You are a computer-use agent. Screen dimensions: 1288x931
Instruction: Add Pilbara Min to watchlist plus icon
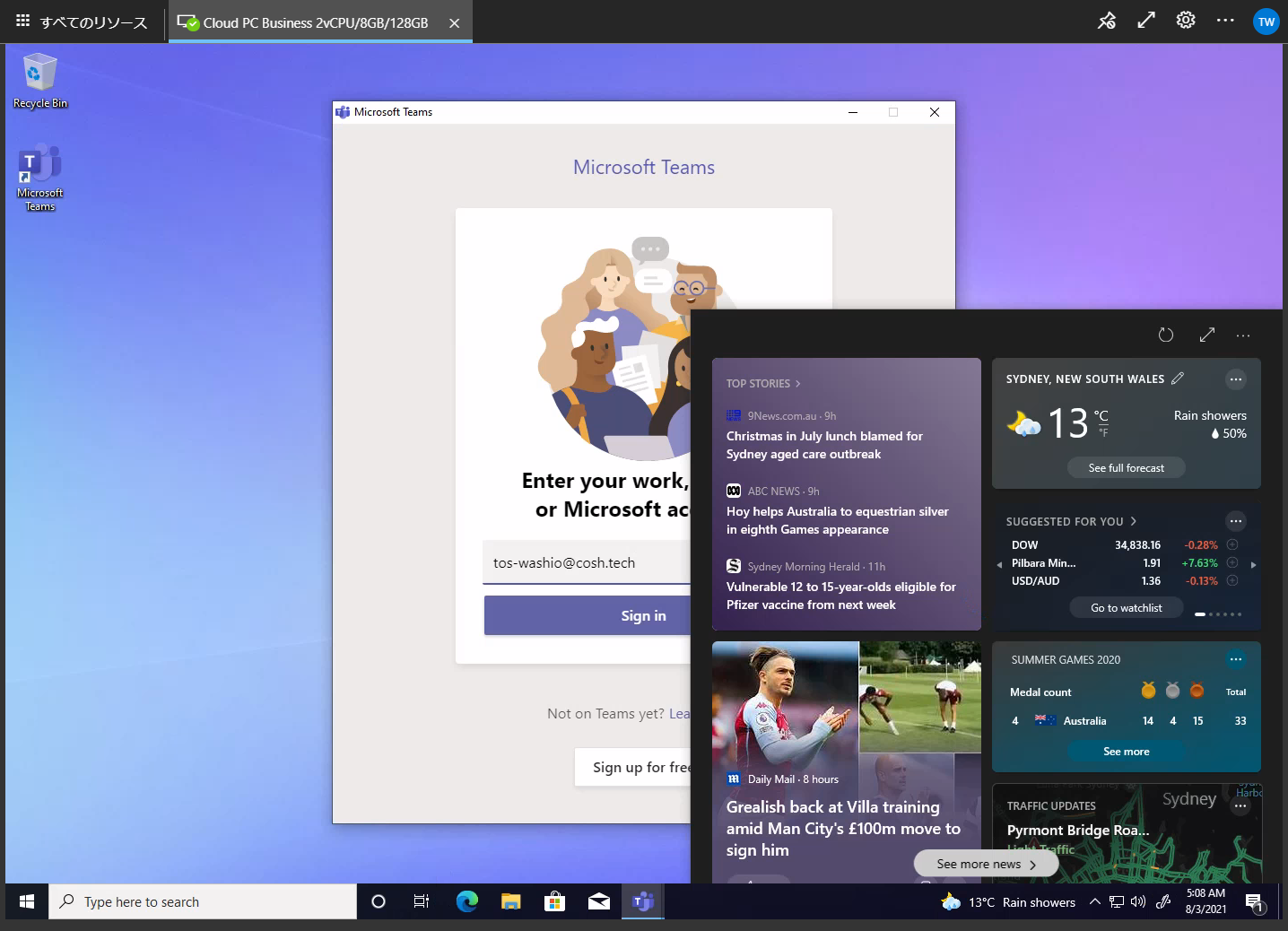click(1232, 562)
